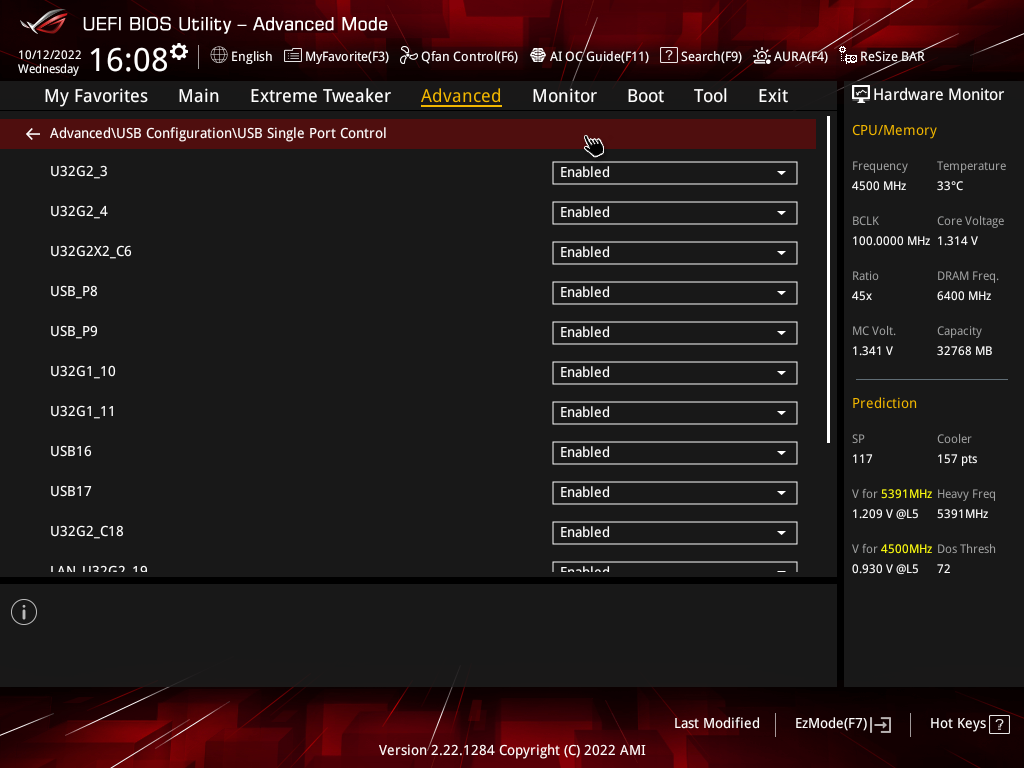Click the ReSize BAR icon
1024x768 pixels.
pyautogui.click(x=848, y=56)
